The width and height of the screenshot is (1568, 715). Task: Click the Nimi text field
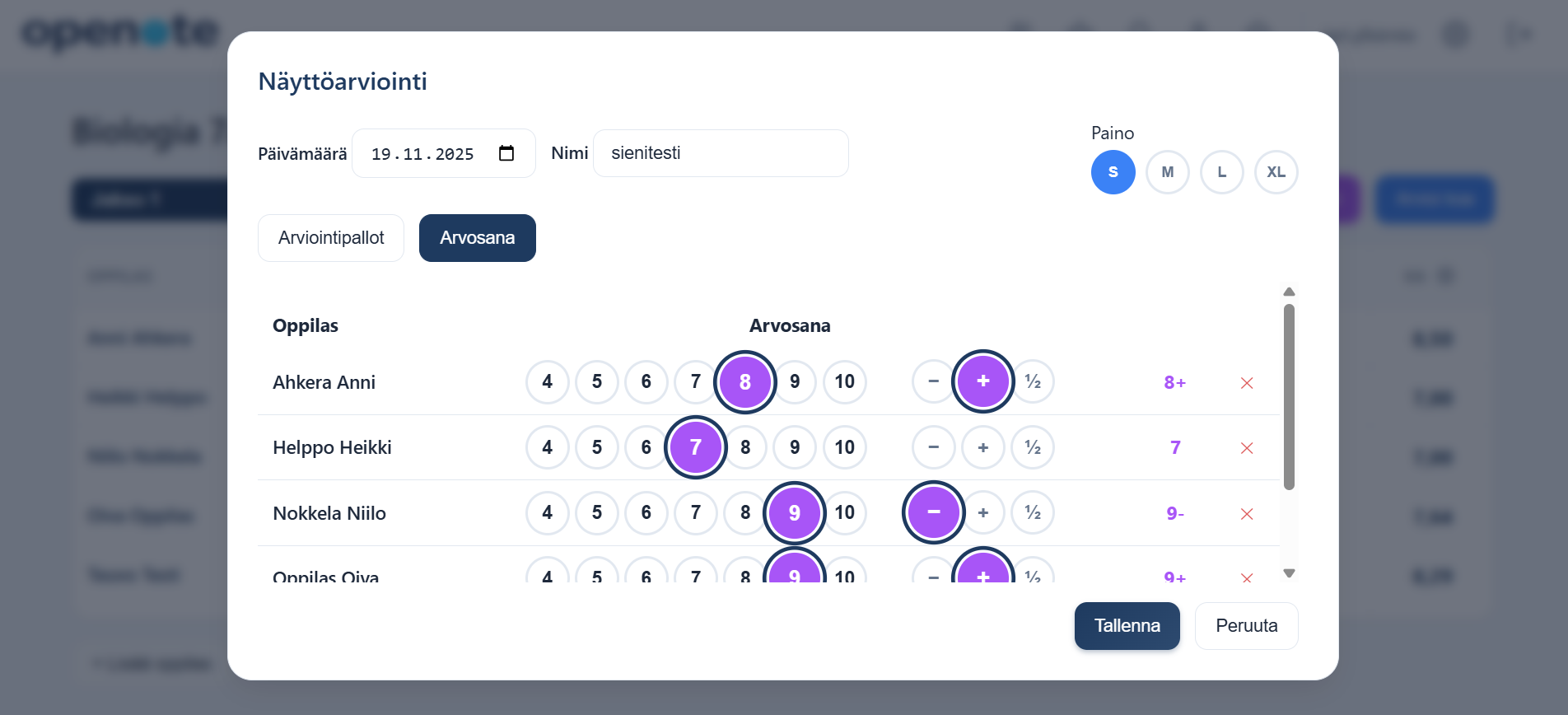721,153
